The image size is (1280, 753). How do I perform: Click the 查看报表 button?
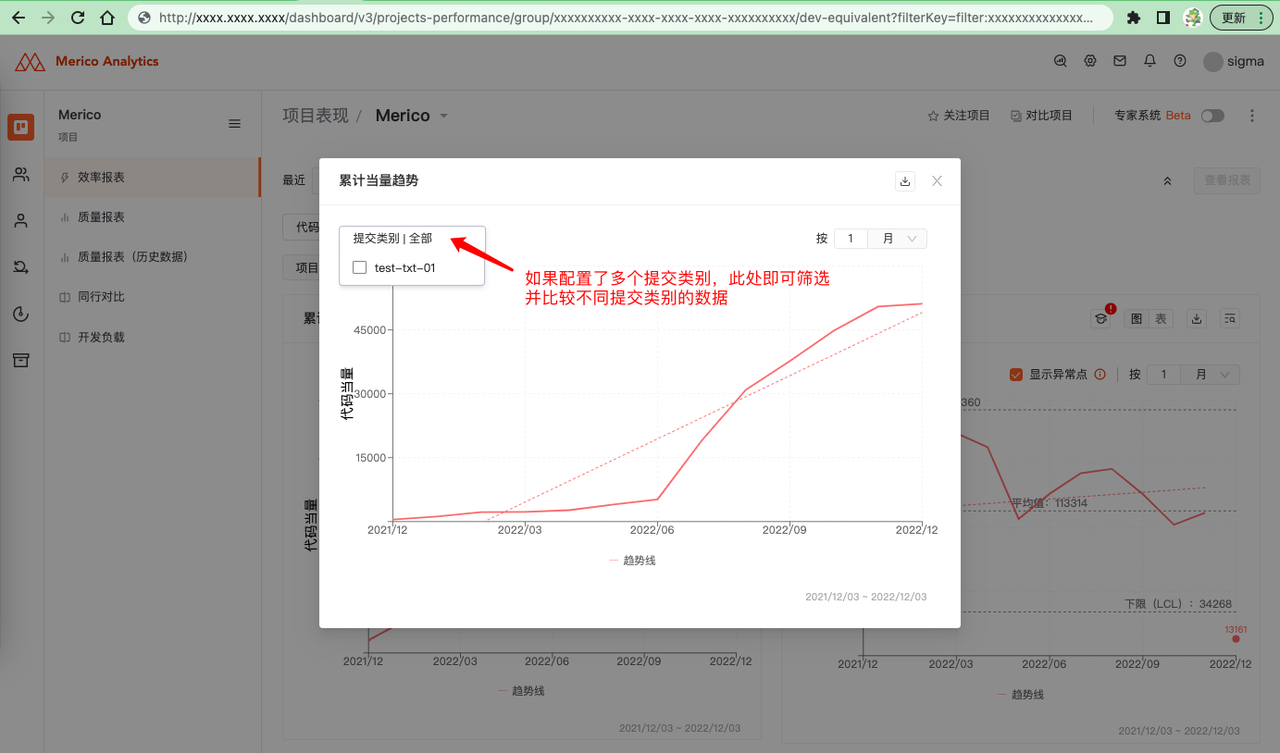coord(1227,181)
